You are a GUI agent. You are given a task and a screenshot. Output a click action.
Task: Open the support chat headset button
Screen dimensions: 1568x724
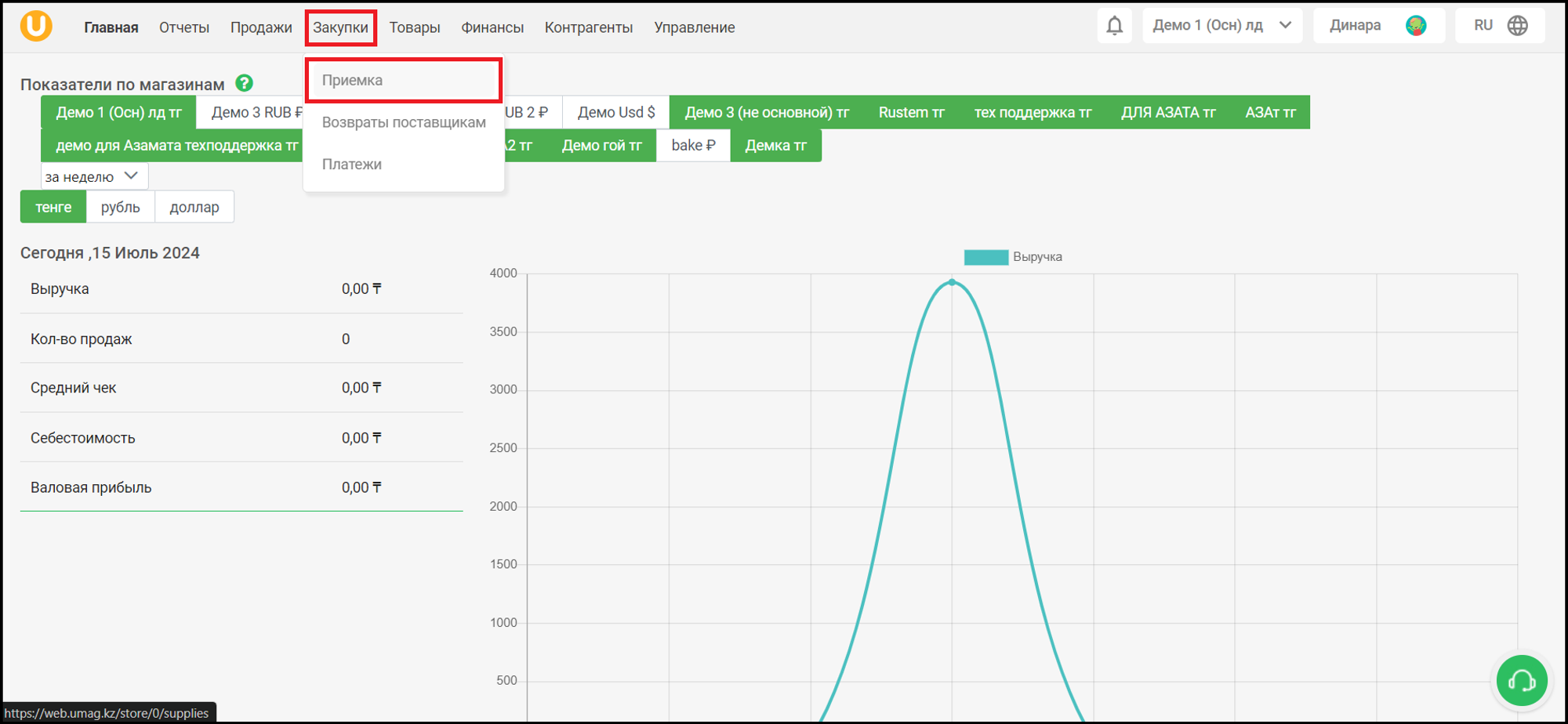1521,680
